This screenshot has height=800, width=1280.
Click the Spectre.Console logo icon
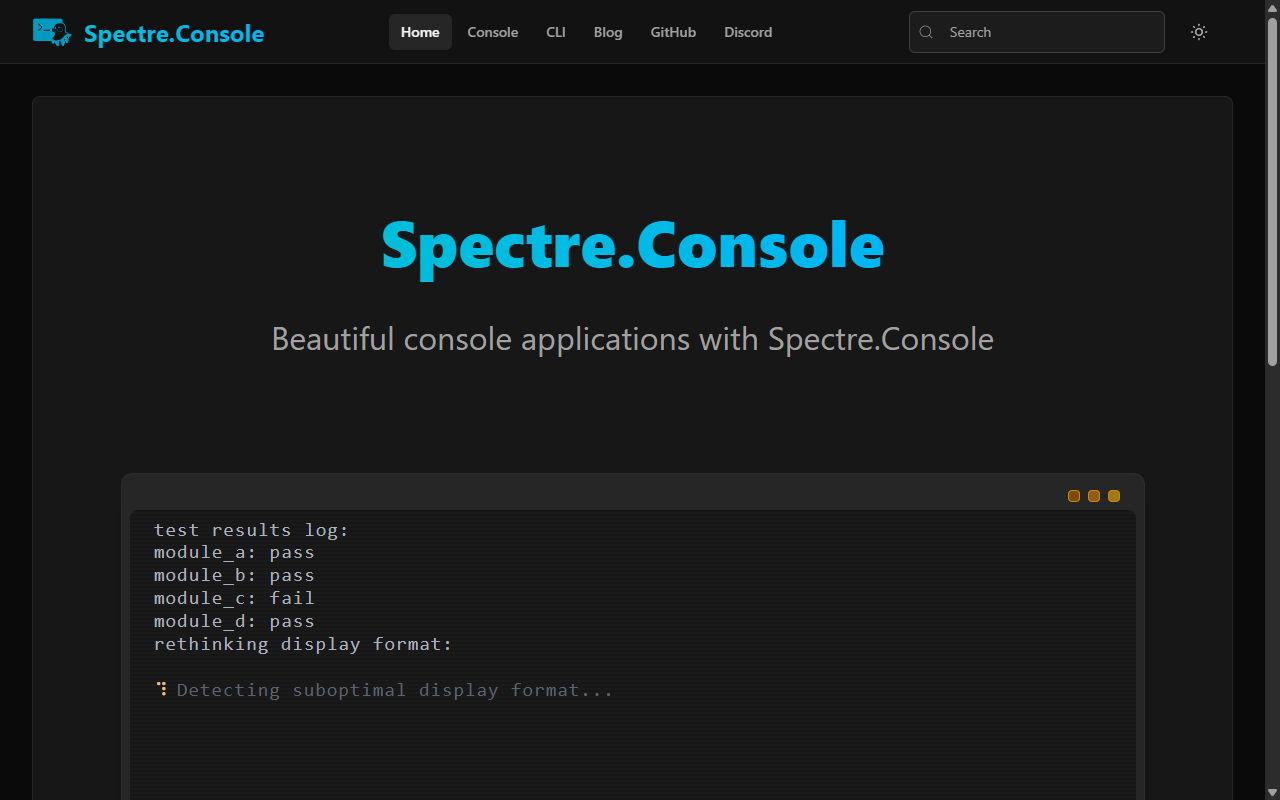pyautogui.click(x=52, y=32)
